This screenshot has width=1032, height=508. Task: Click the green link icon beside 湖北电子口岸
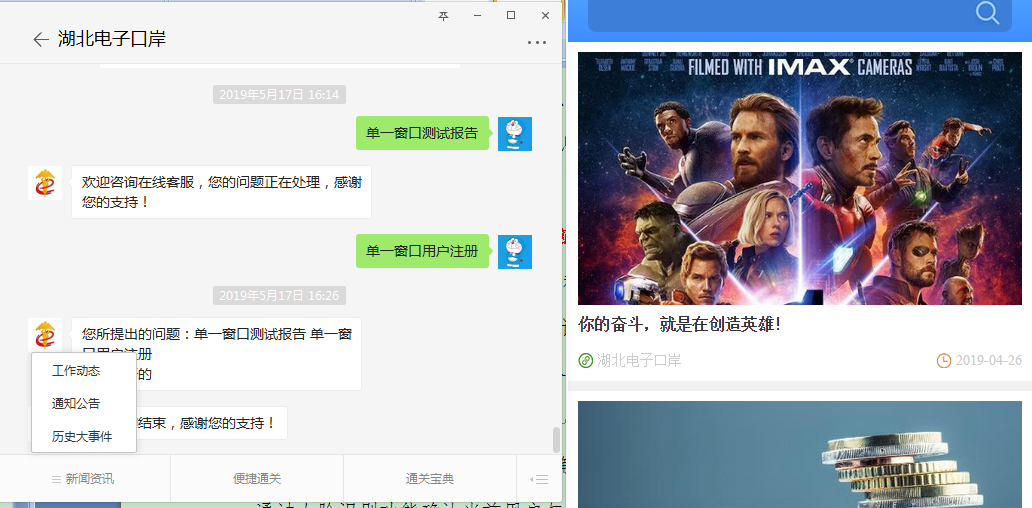[x=585, y=361]
